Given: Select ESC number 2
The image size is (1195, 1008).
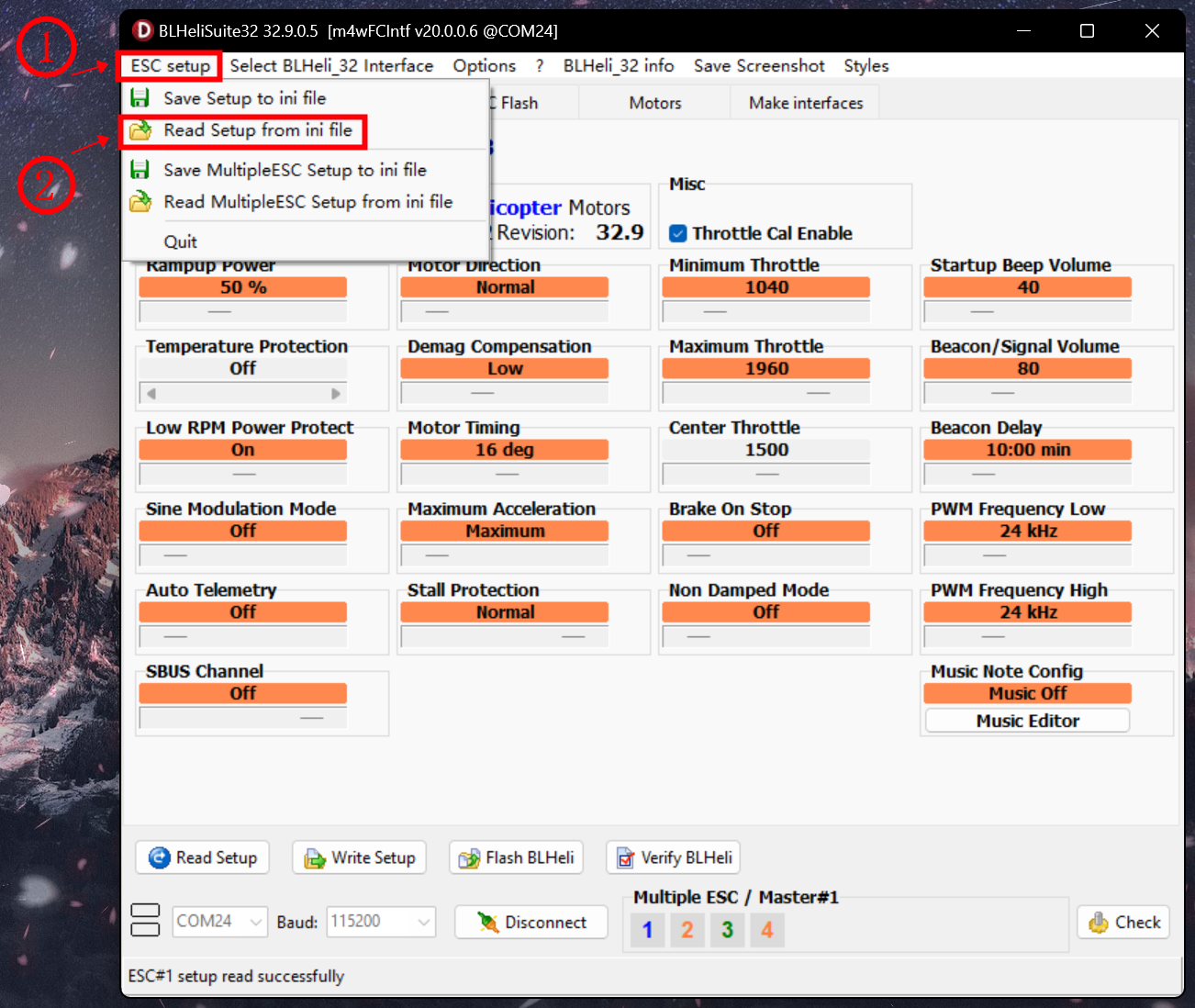Looking at the screenshot, I should point(687,930).
